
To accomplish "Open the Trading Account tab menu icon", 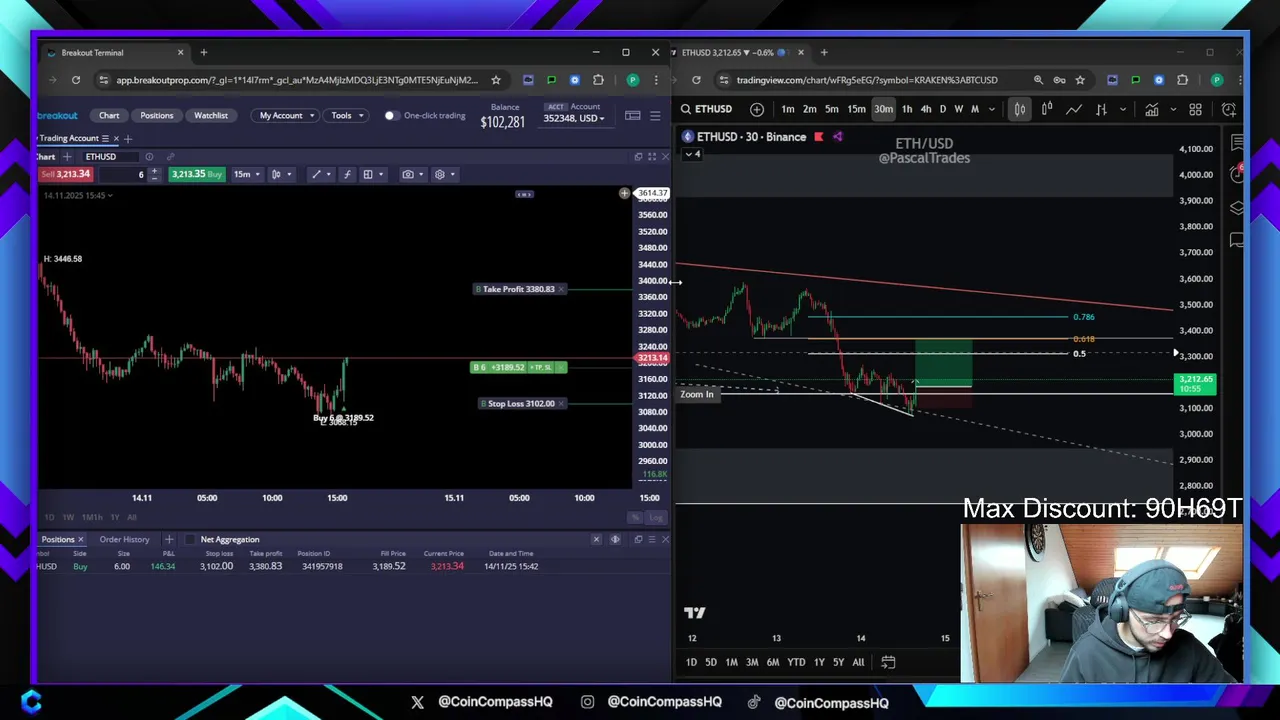I will tap(105, 138).
